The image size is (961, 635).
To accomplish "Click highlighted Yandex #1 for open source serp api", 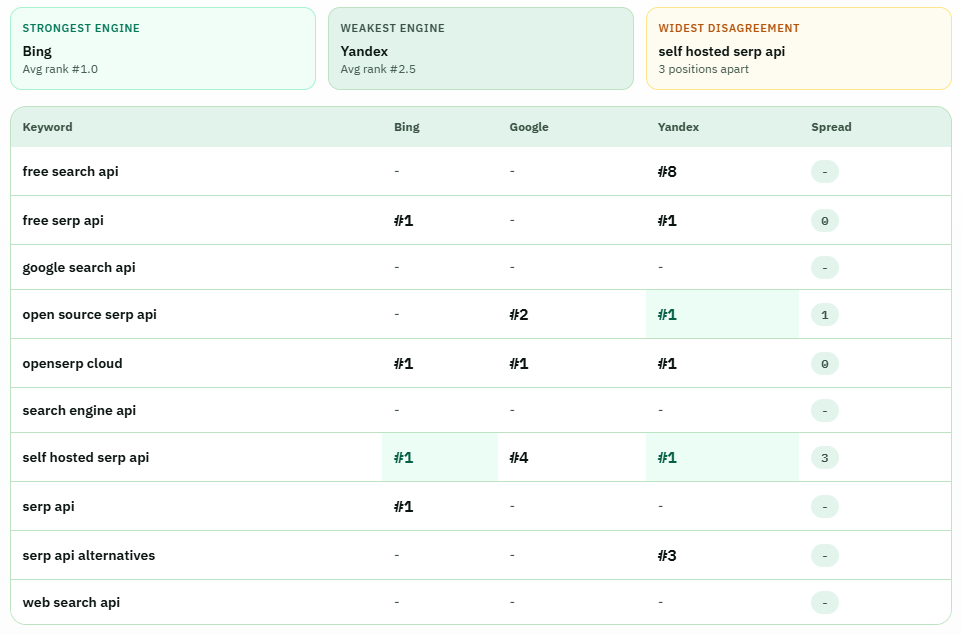I will pyautogui.click(x=667, y=314).
